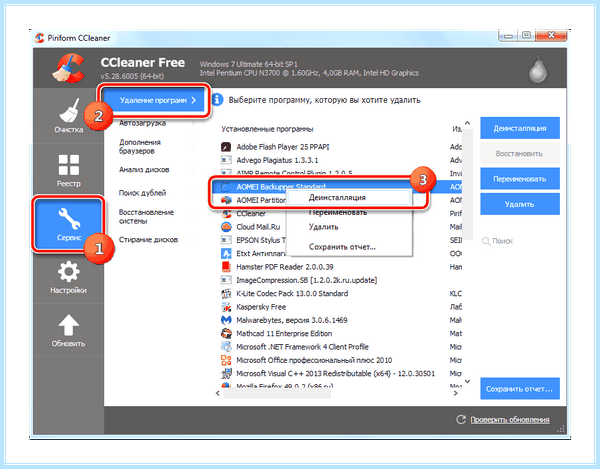
Task: Click the blue Переименовать button
Action: click(x=520, y=179)
